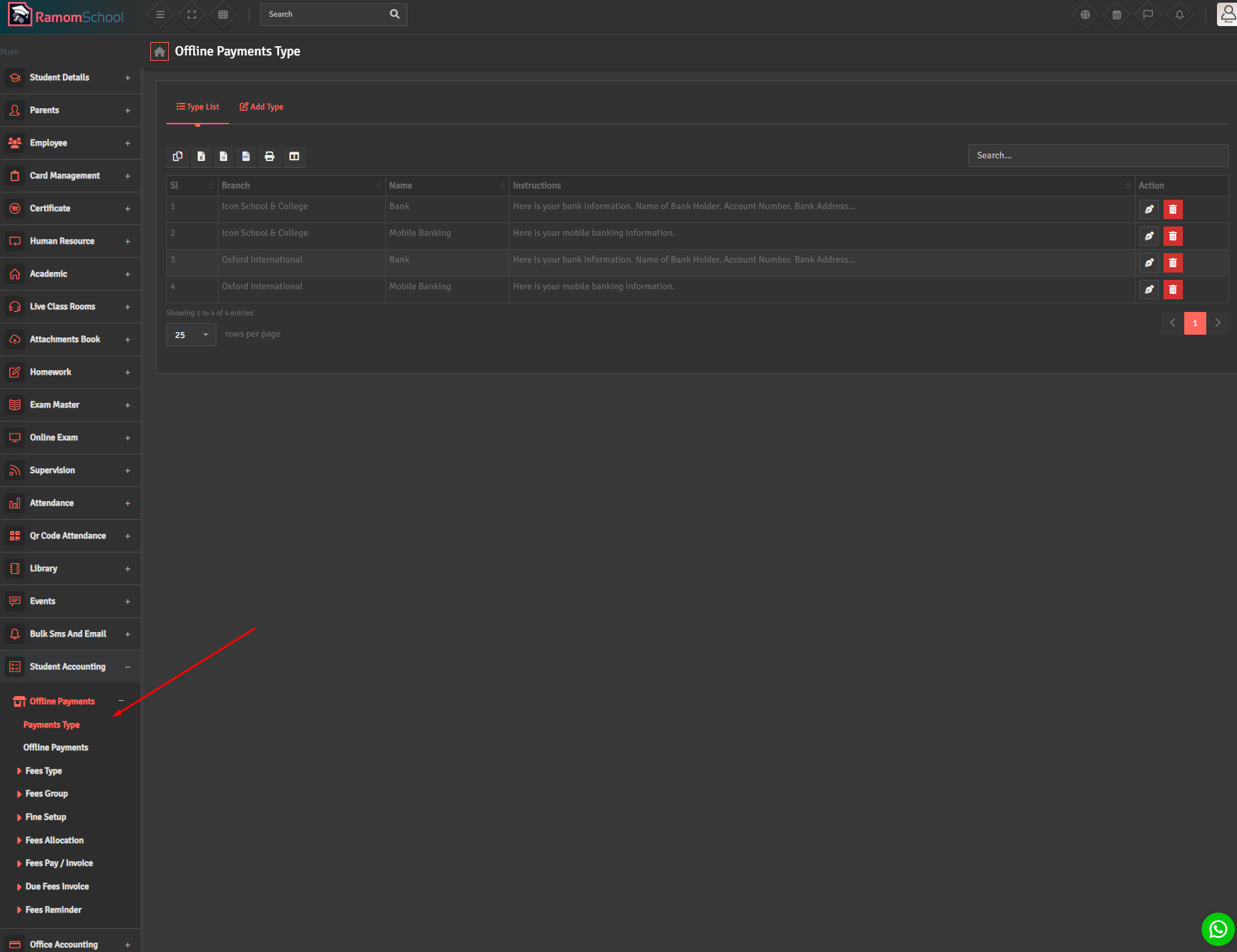The width and height of the screenshot is (1237, 952).
Task: Click the flag icon in top bar
Action: click(1148, 14)
